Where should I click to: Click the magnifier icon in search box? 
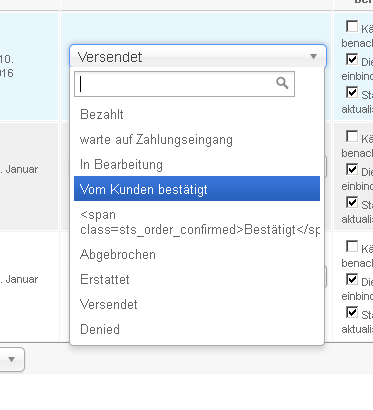click(x=282, y=83)
